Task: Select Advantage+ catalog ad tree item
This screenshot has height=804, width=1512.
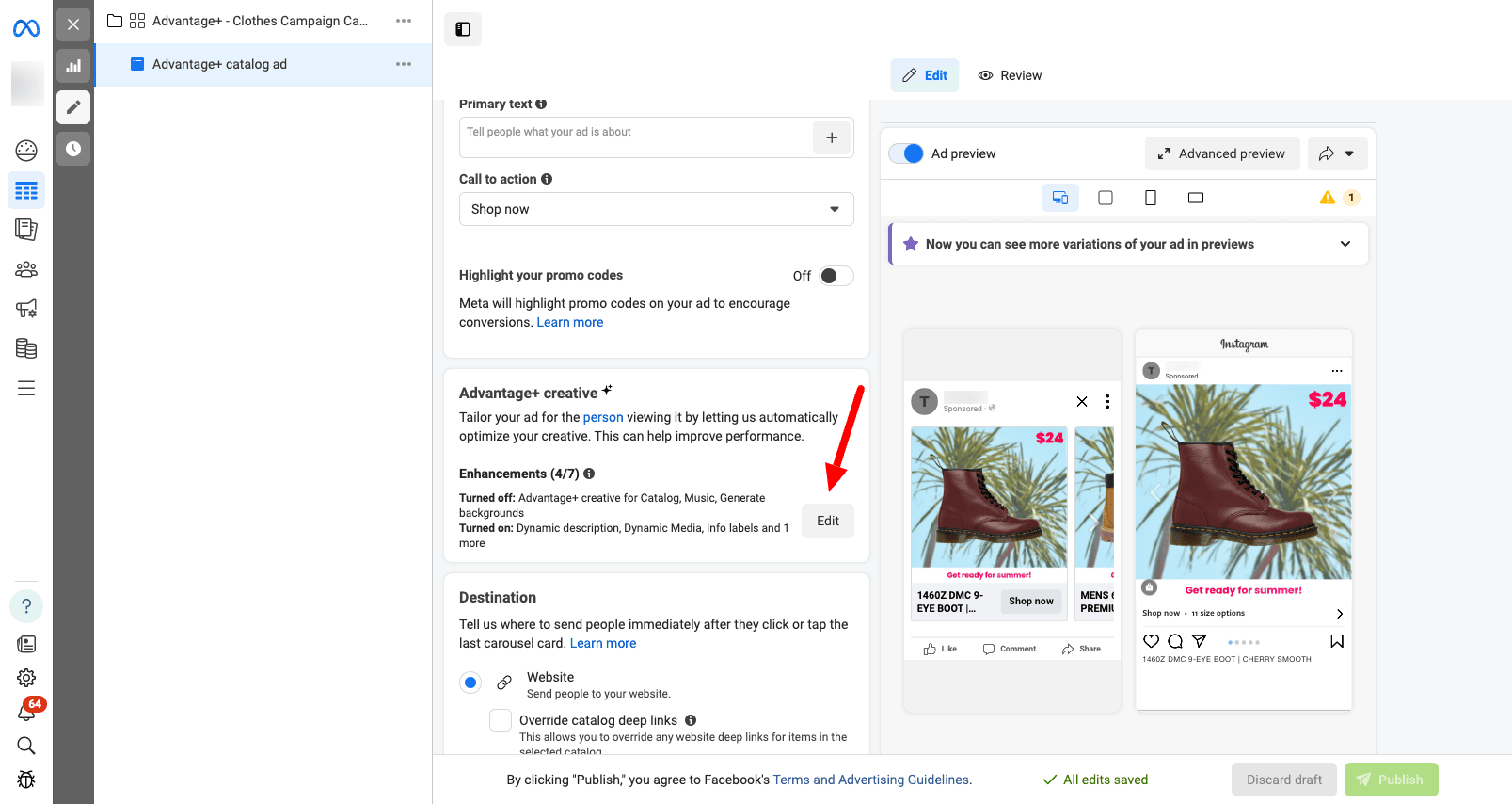Action: tap(263, 64)
